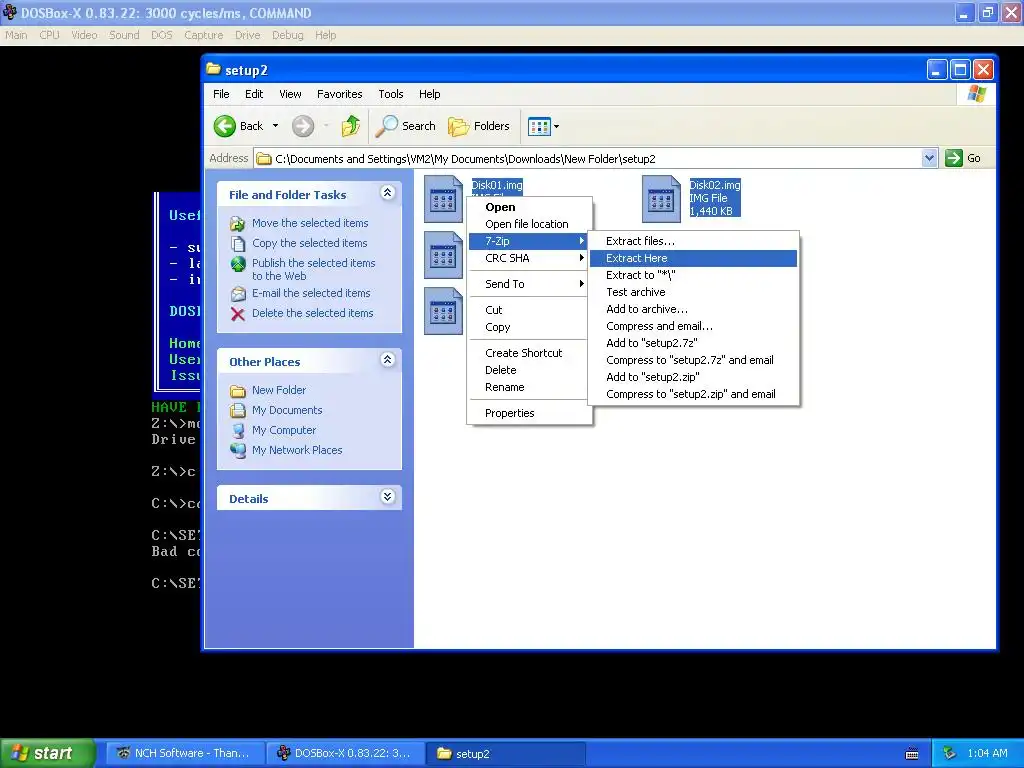Select the Disk01.img file icon
Viewport: 1024px width, 768px height.
tap(443, 199)
